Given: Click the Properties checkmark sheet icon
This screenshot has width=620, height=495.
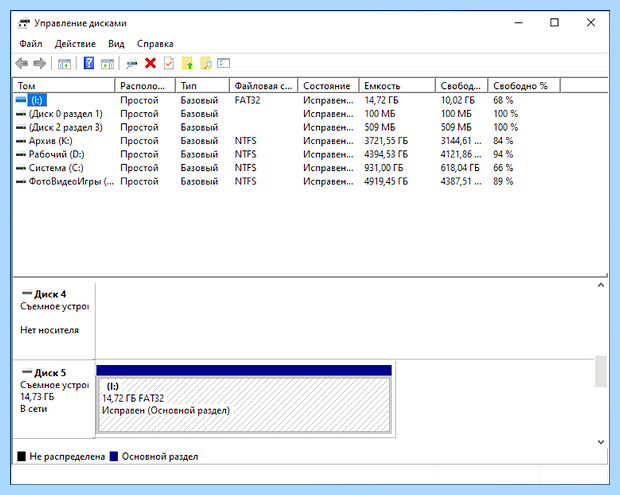Looking at the screenshot, I should pos(169,63).
